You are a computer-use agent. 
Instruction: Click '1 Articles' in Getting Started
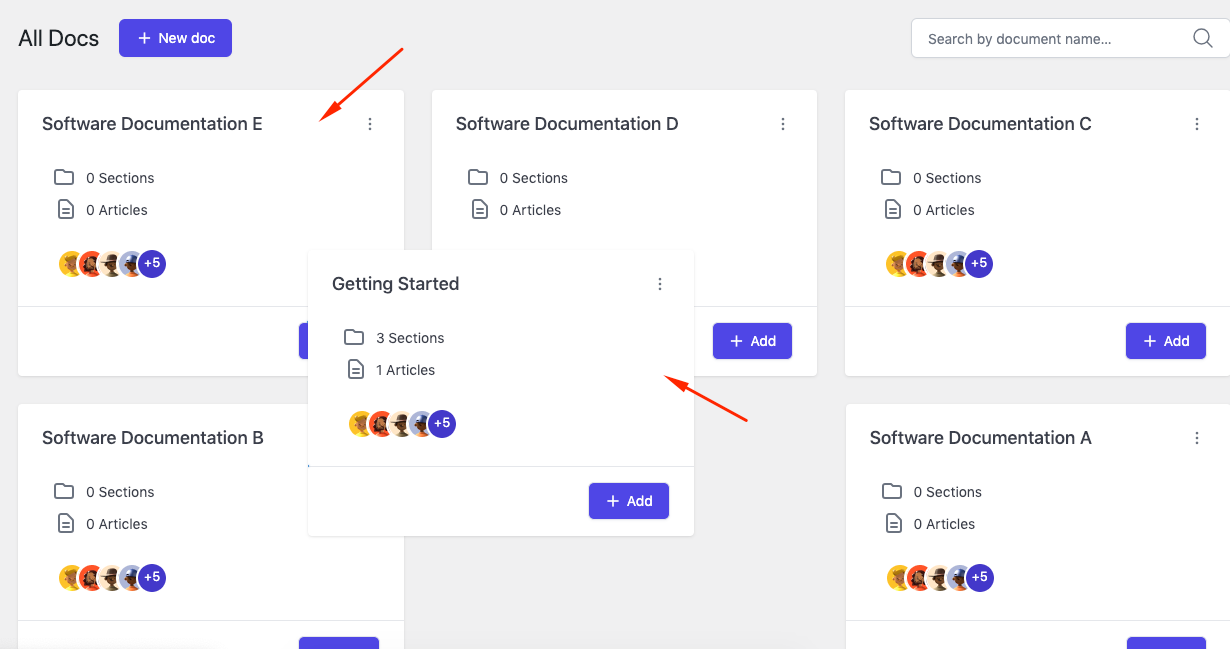[405, 370]
